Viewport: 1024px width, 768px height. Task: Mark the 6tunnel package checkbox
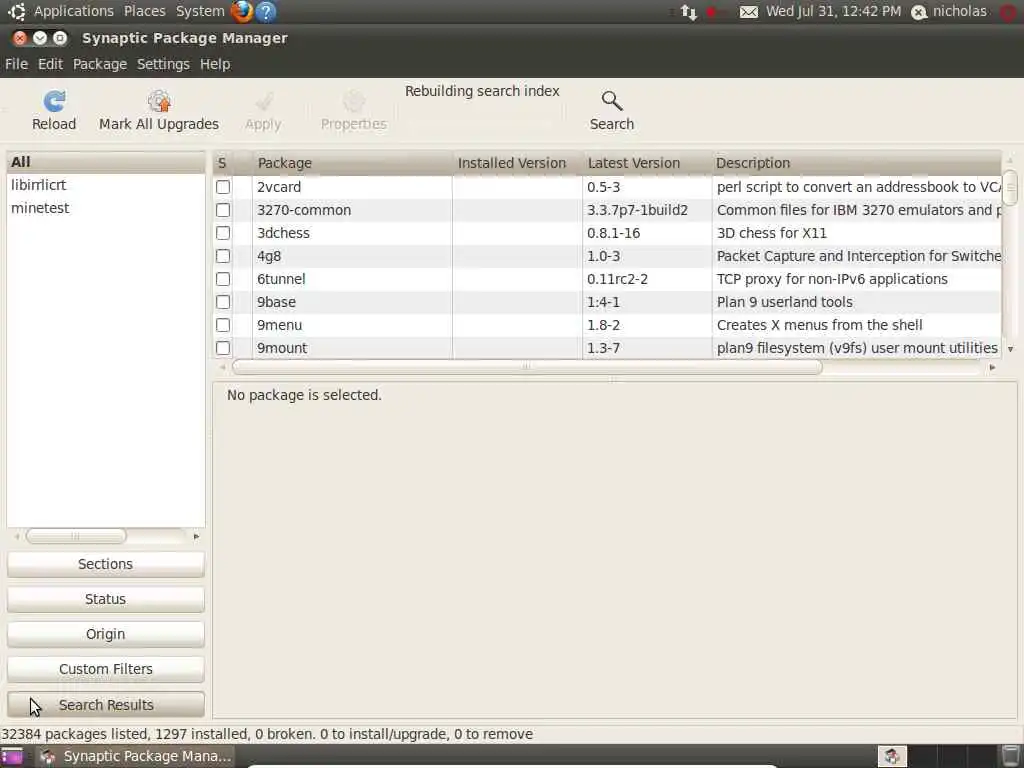coord(223,279)
